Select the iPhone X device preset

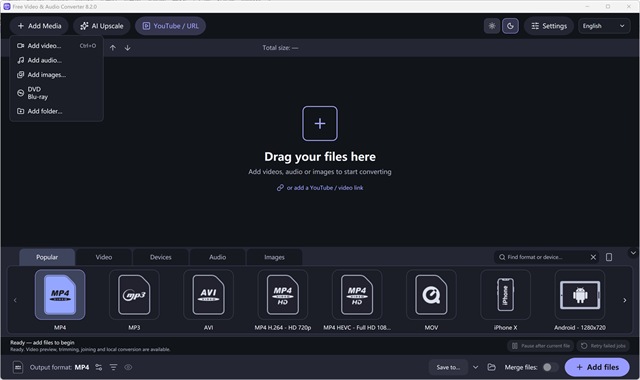506,295
